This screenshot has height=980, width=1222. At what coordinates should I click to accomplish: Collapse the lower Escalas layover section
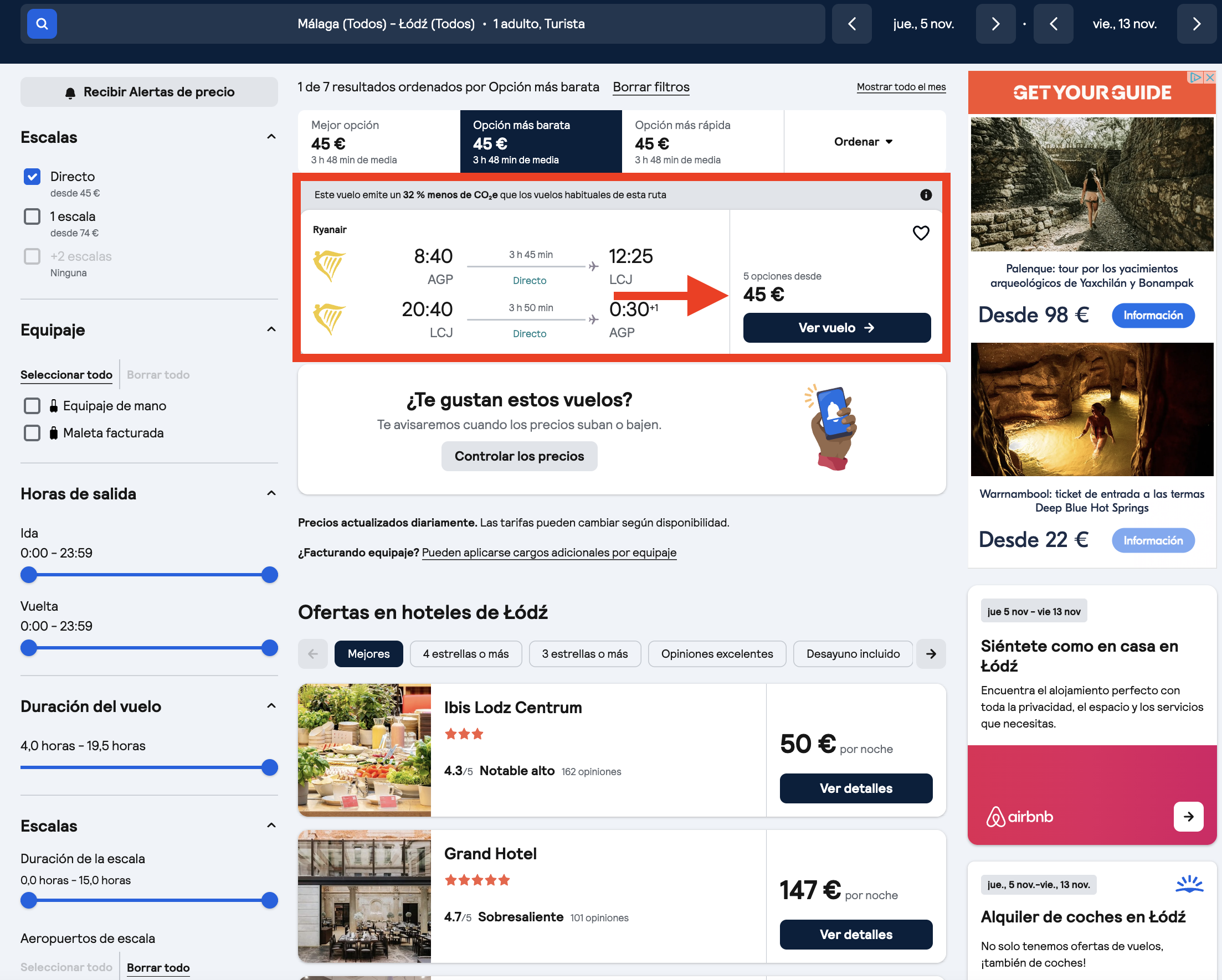271,826
